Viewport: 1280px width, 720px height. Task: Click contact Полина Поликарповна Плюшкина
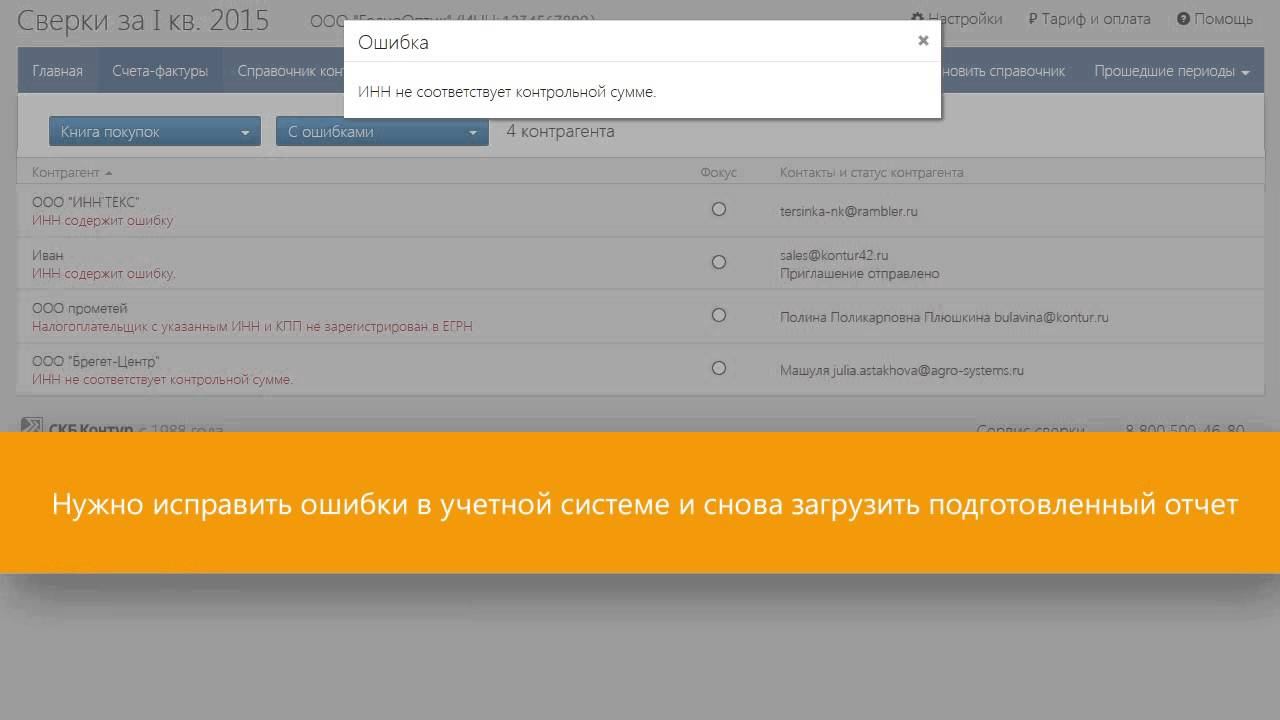tap(885, 317)
